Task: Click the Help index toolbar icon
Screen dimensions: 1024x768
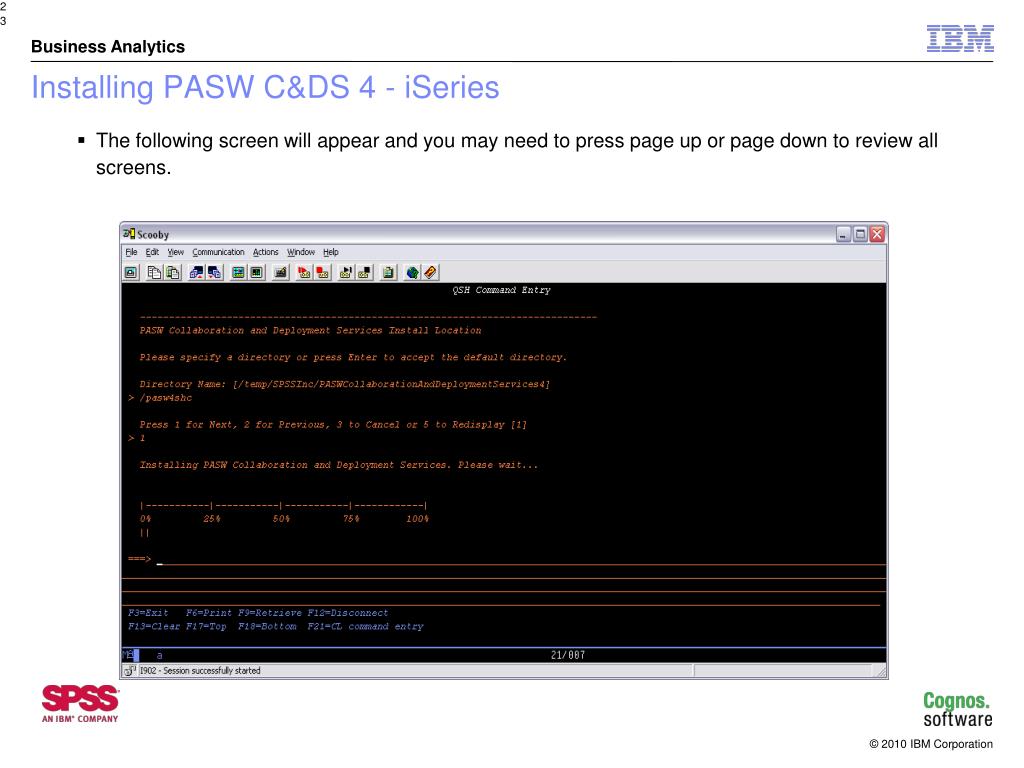Action: (x=430, y=273)
